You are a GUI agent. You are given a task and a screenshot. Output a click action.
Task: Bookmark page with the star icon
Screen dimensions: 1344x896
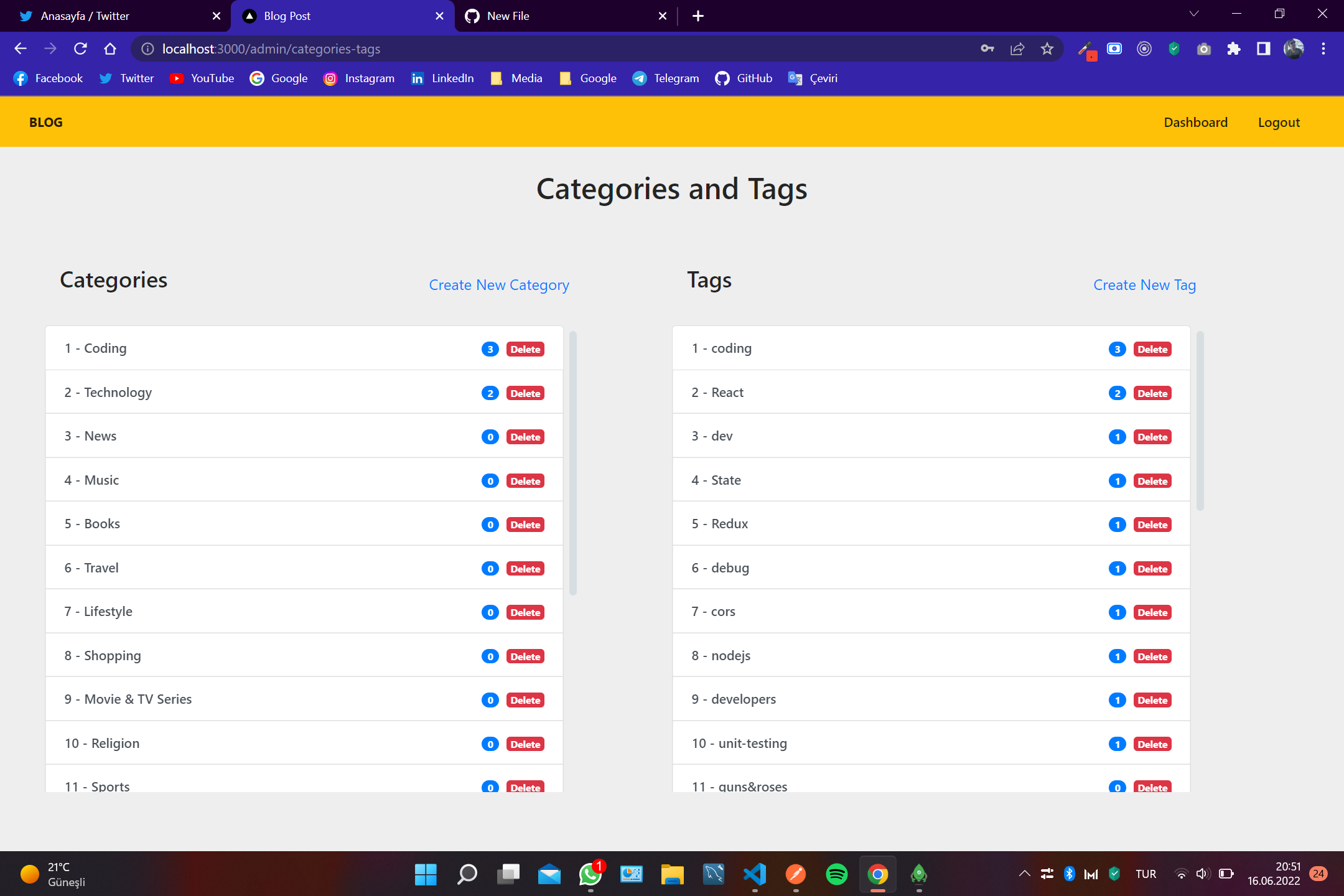pyautogui.click(x=1047, y=49)
